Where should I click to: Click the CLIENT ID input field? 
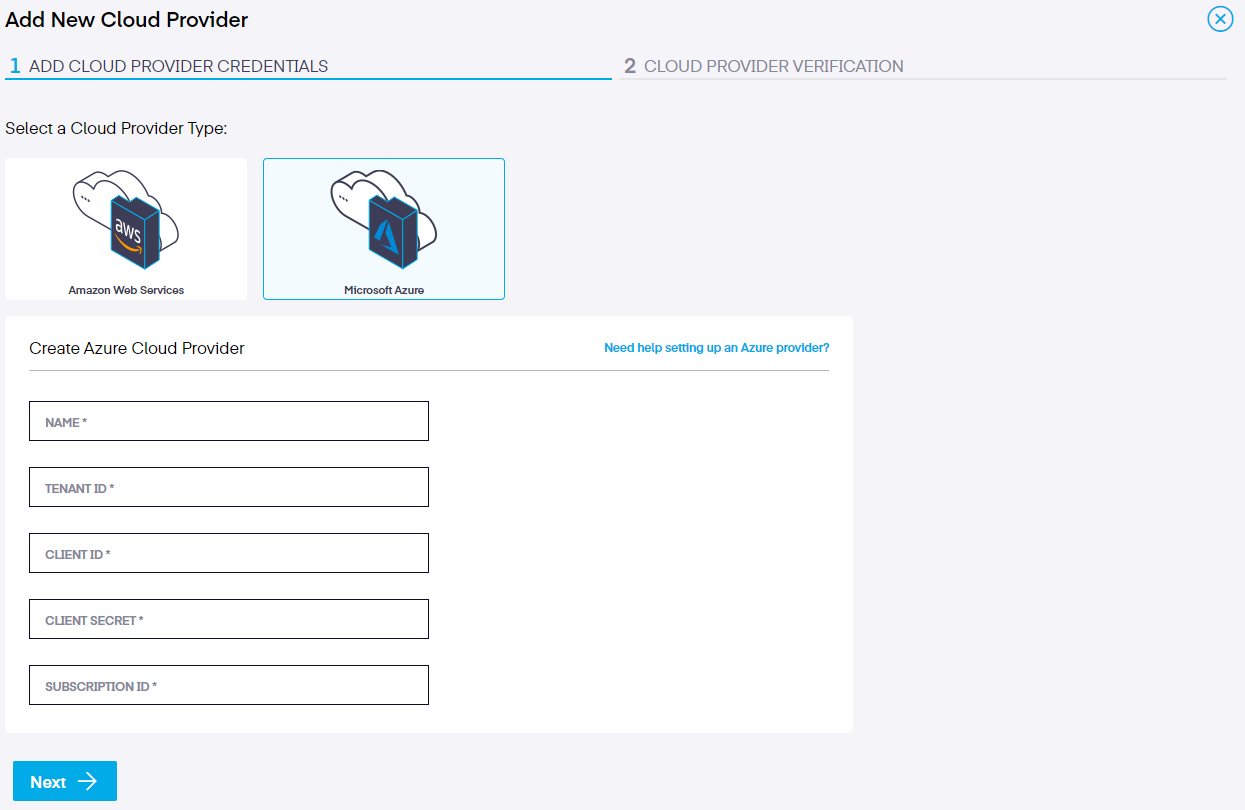[x=229, y=553]
